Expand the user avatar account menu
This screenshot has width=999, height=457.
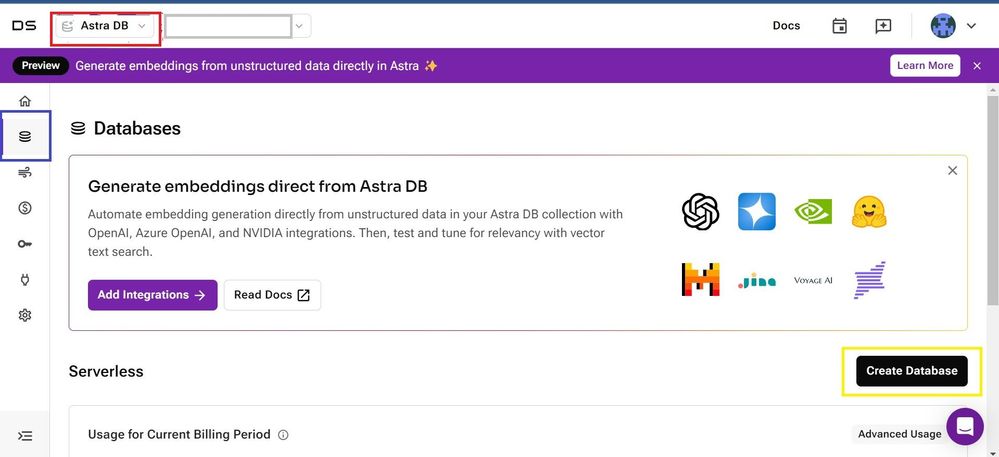coord(953,26)
